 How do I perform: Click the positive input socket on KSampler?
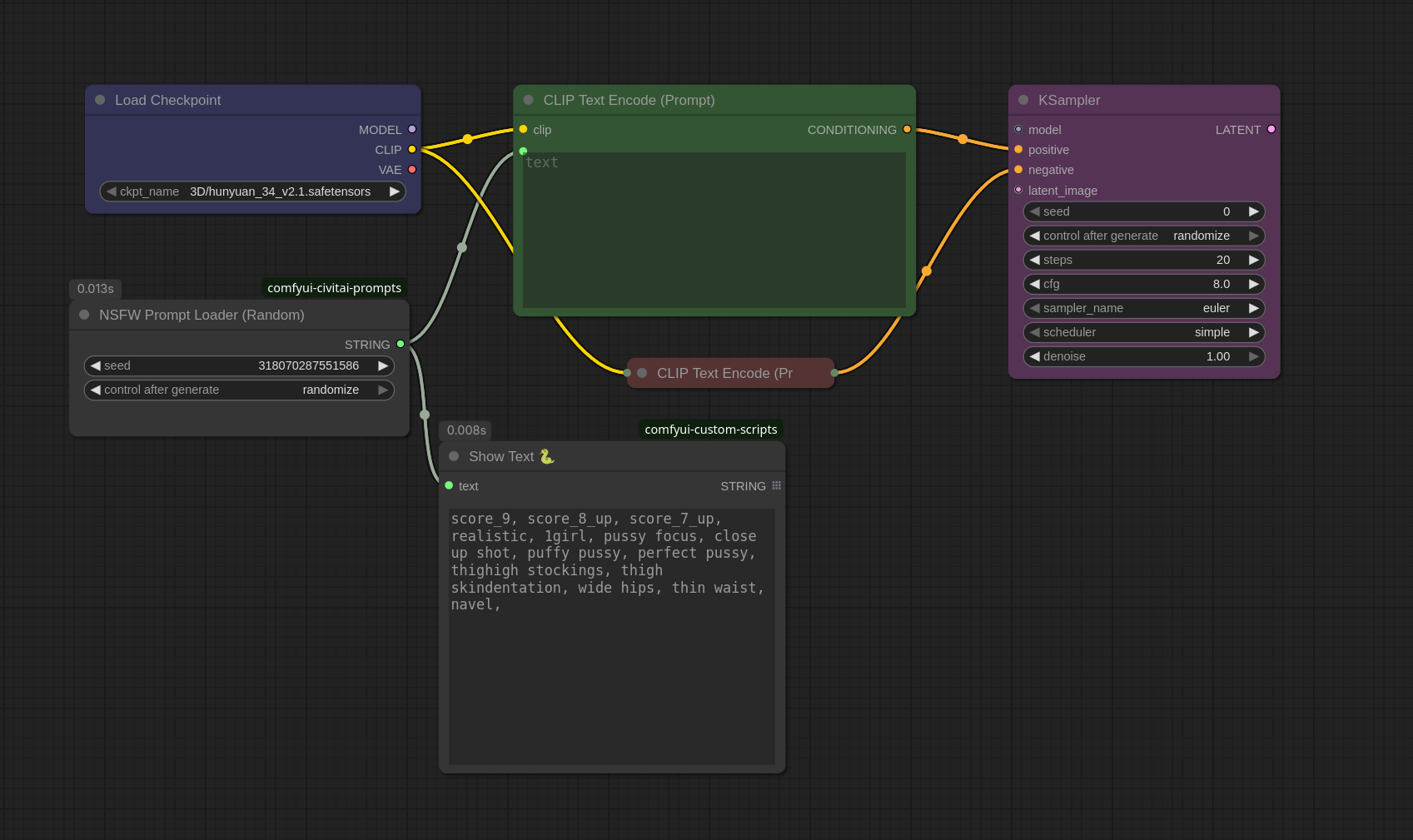point(1017,150)
